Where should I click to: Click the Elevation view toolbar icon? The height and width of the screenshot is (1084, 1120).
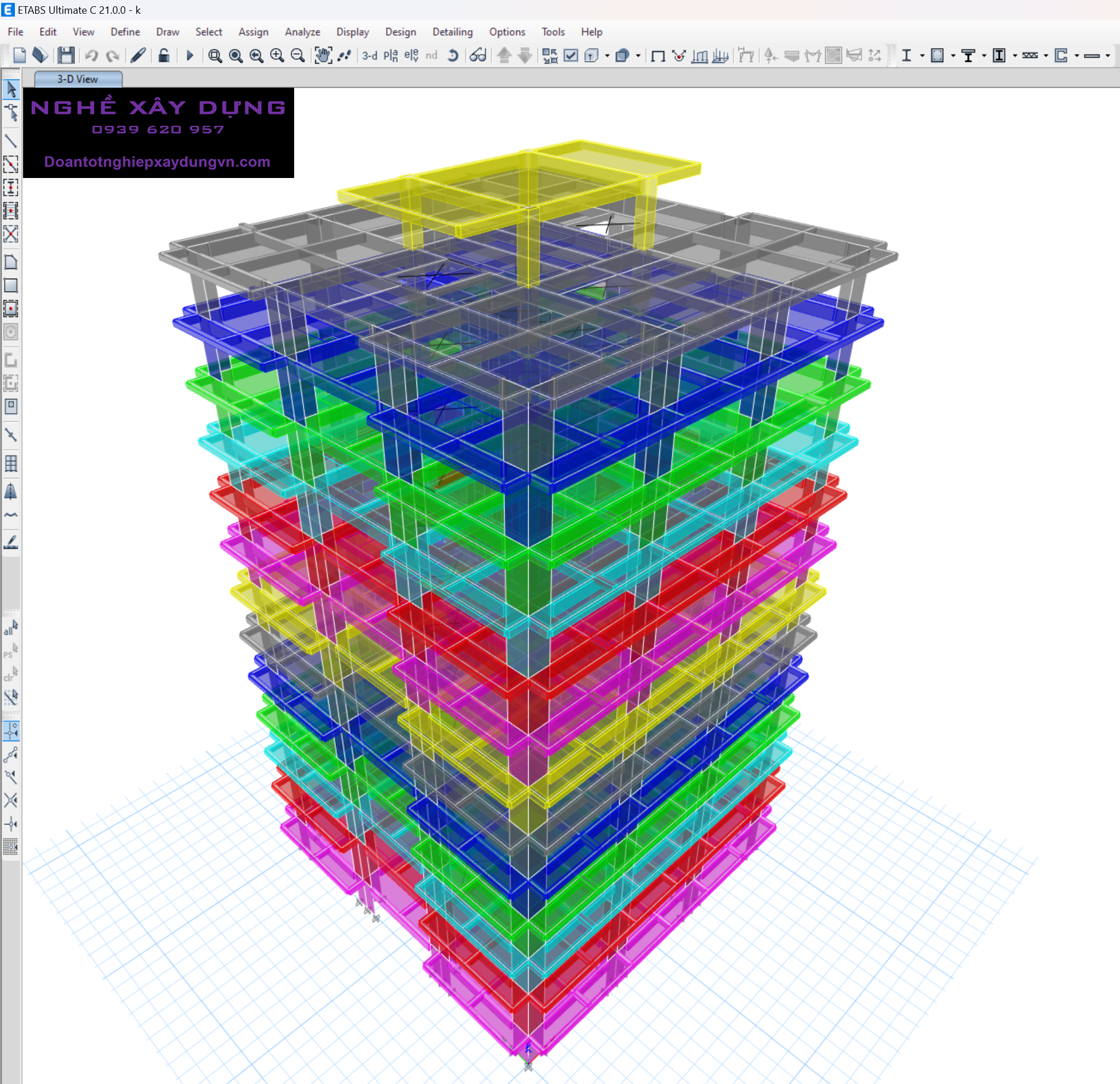pos(411,56)
